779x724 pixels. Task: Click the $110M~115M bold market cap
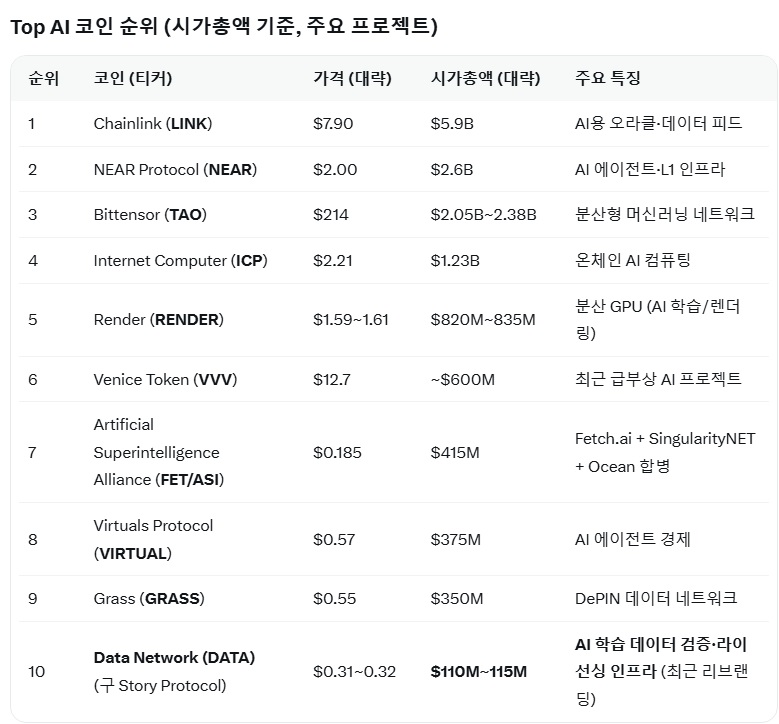point(478,672)
